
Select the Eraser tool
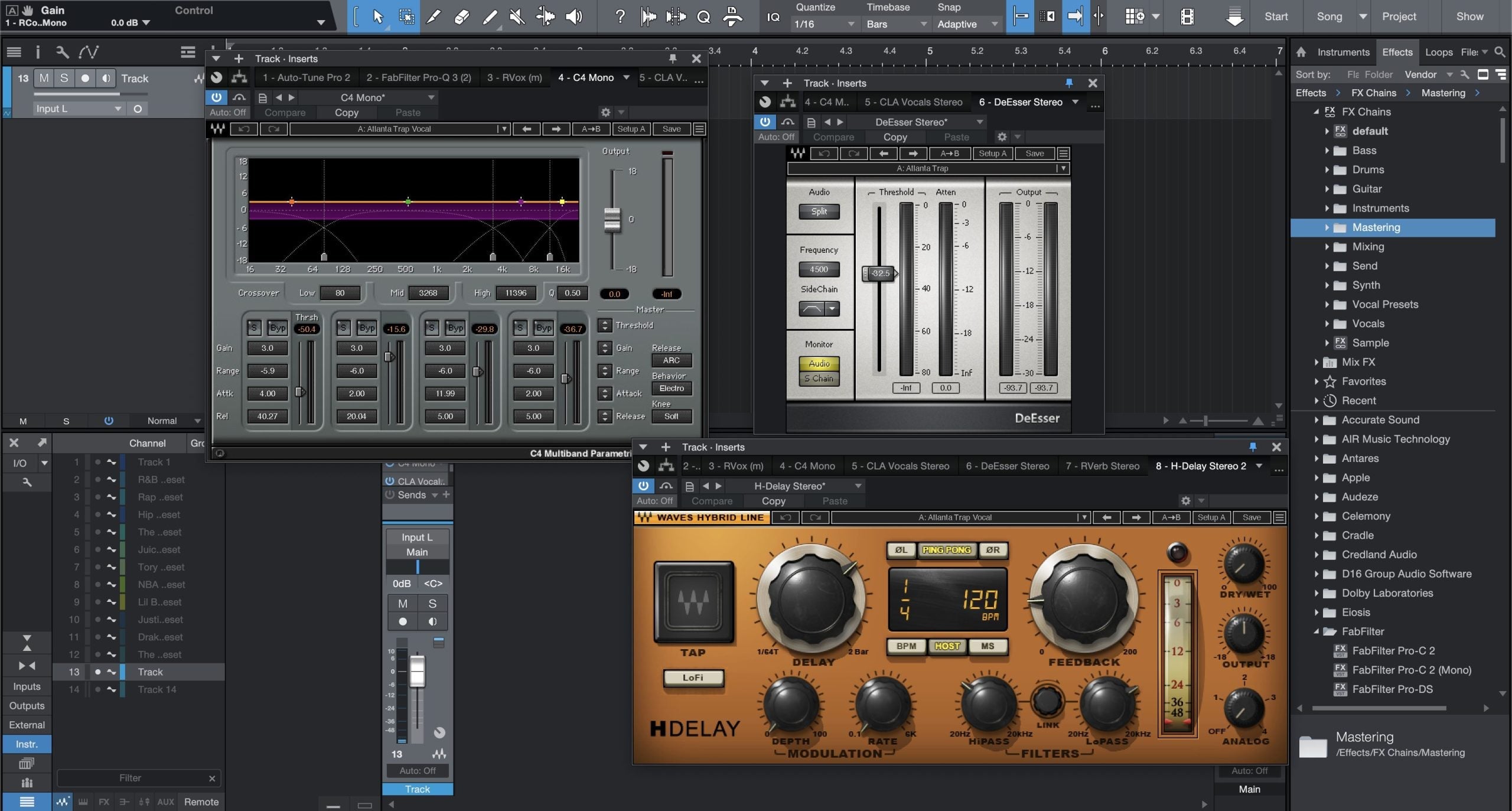click(x=461, y=17)
